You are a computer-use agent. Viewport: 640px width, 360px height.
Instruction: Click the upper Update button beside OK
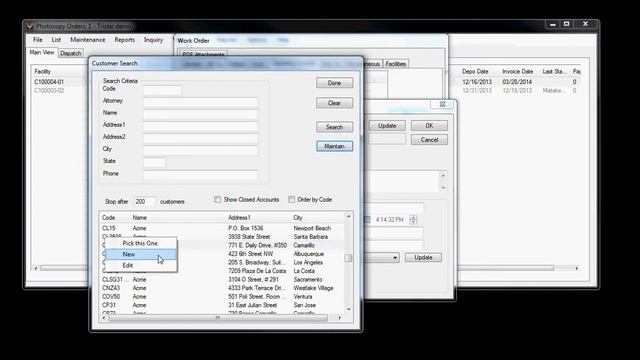(x=387, y=126)
